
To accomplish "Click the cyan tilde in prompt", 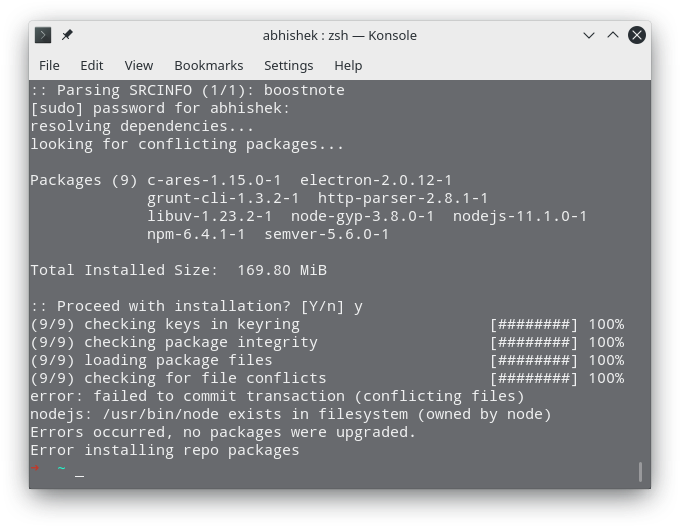I will (x=62, y=468).
